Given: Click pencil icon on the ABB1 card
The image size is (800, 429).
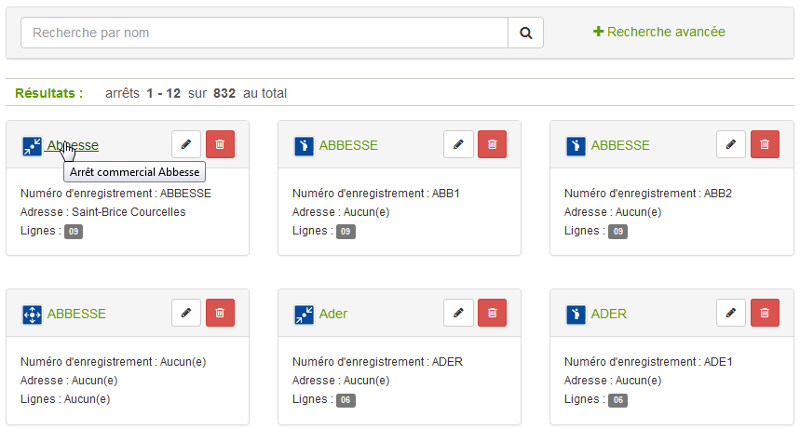Looking at the screenshot, I should coord(458,145).
